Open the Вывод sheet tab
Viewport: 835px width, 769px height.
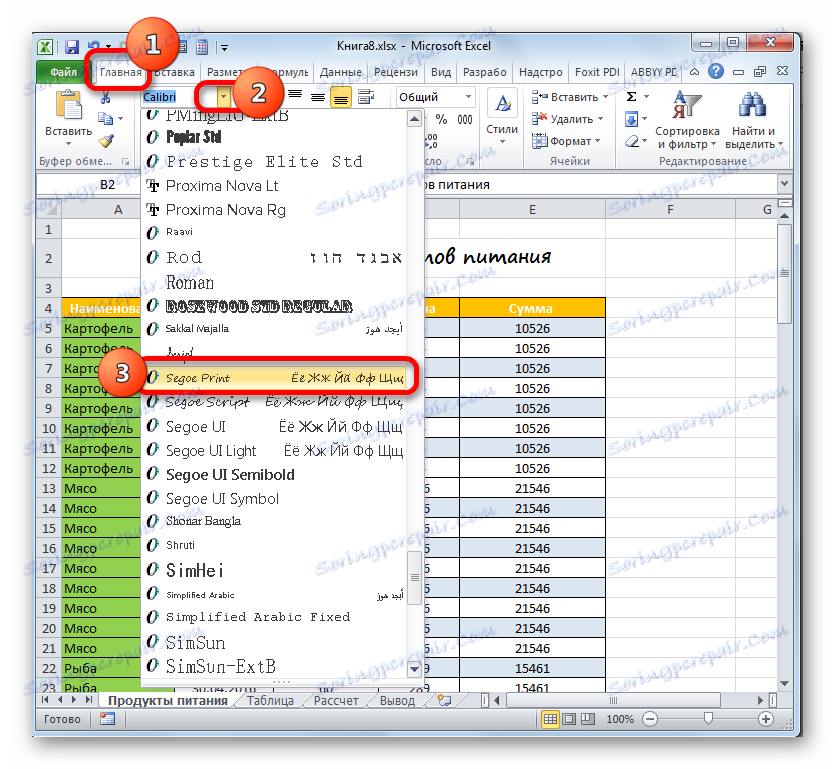(397, 700)
